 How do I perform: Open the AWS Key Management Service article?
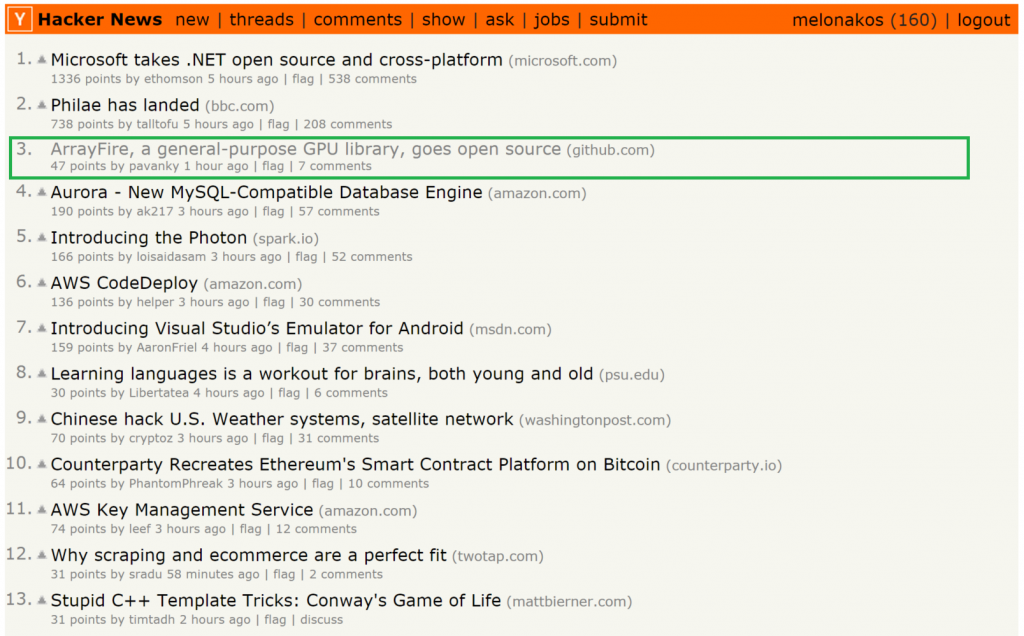pos(182,510)
